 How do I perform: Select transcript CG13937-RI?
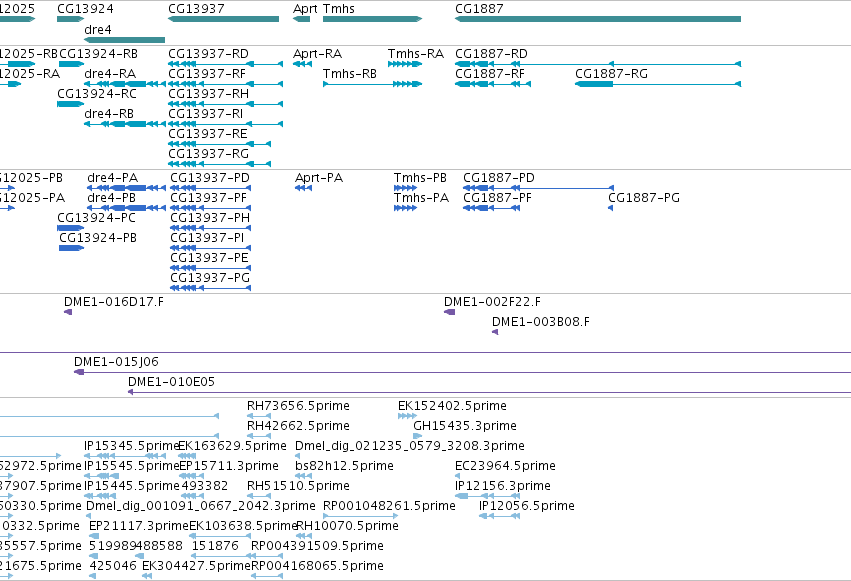click(x=205, y=114)
